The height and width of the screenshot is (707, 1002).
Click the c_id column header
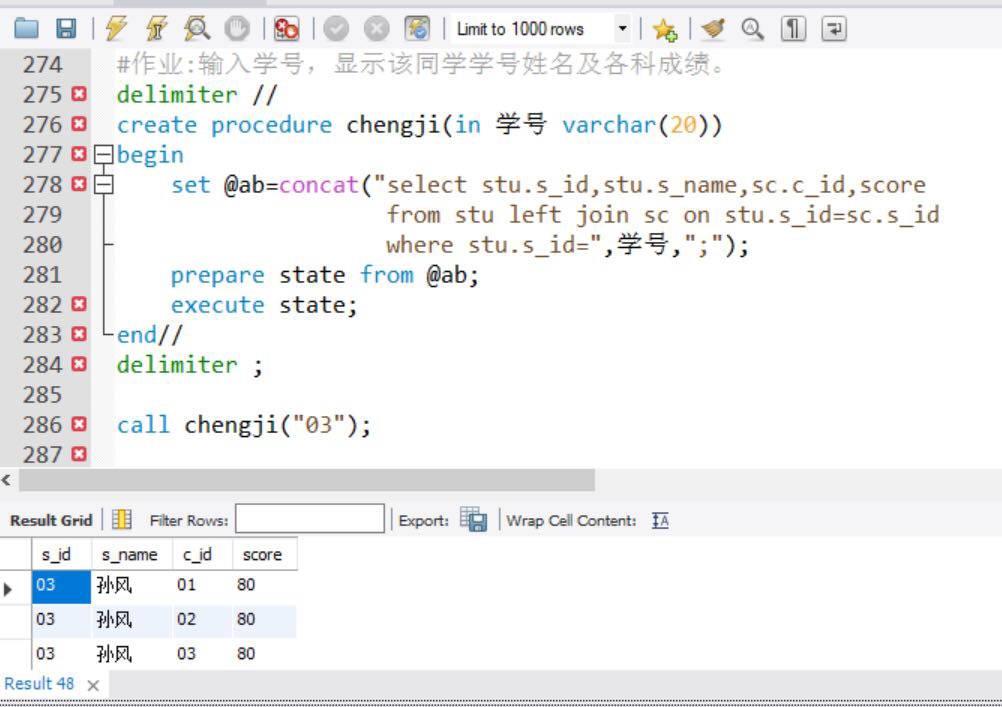[x=202, y=554]
